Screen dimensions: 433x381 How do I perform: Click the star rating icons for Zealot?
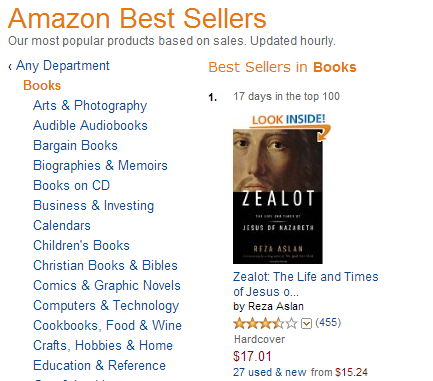[265, 323]
